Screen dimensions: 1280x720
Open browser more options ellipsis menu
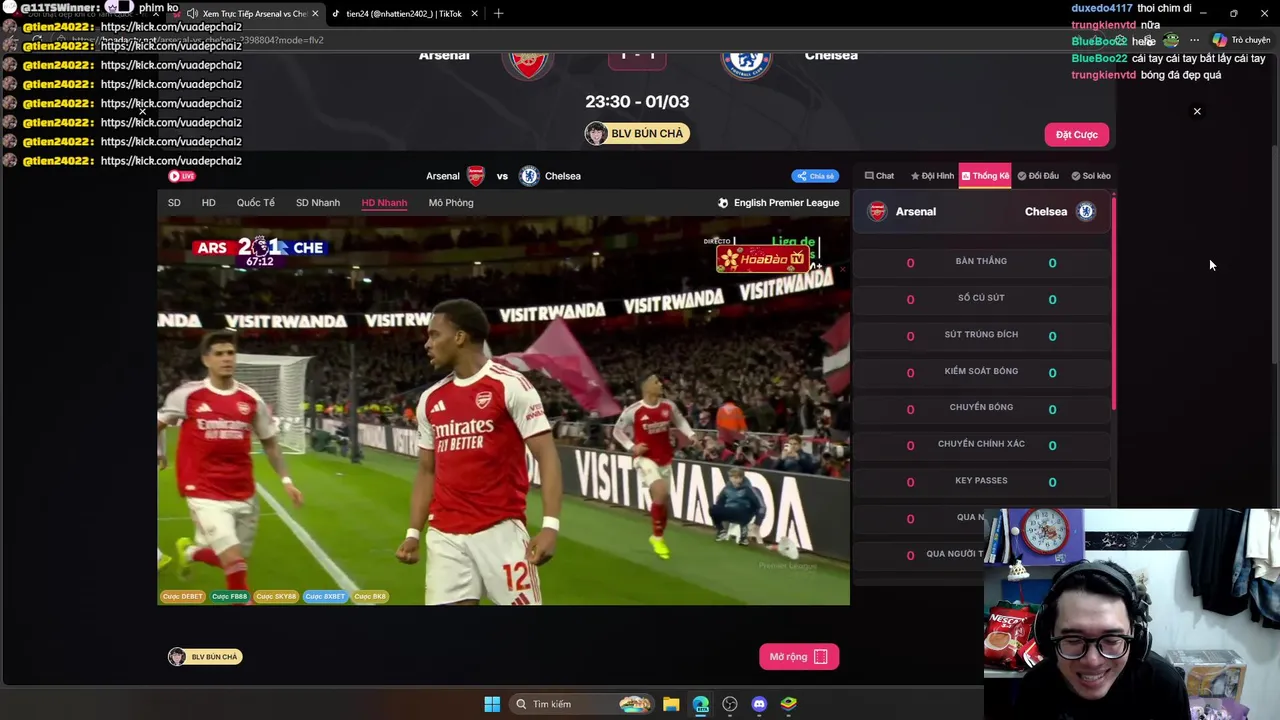click(x=1194, y=40)
